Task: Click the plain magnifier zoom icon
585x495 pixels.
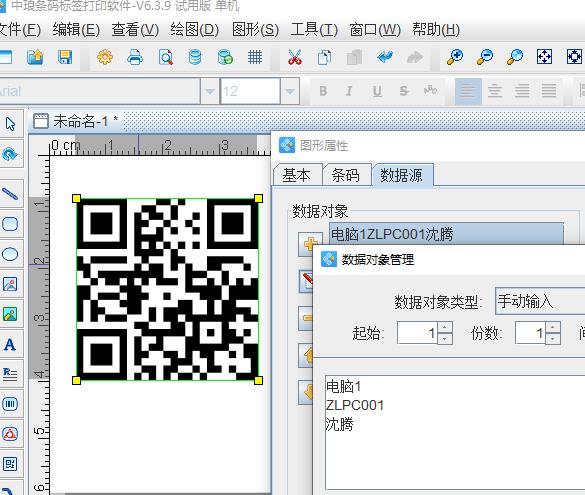Action: [514, 57]
